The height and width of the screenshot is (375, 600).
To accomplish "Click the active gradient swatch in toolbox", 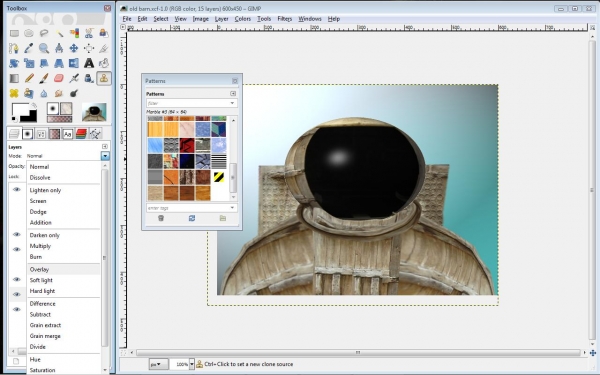I will tap(59, 119).
